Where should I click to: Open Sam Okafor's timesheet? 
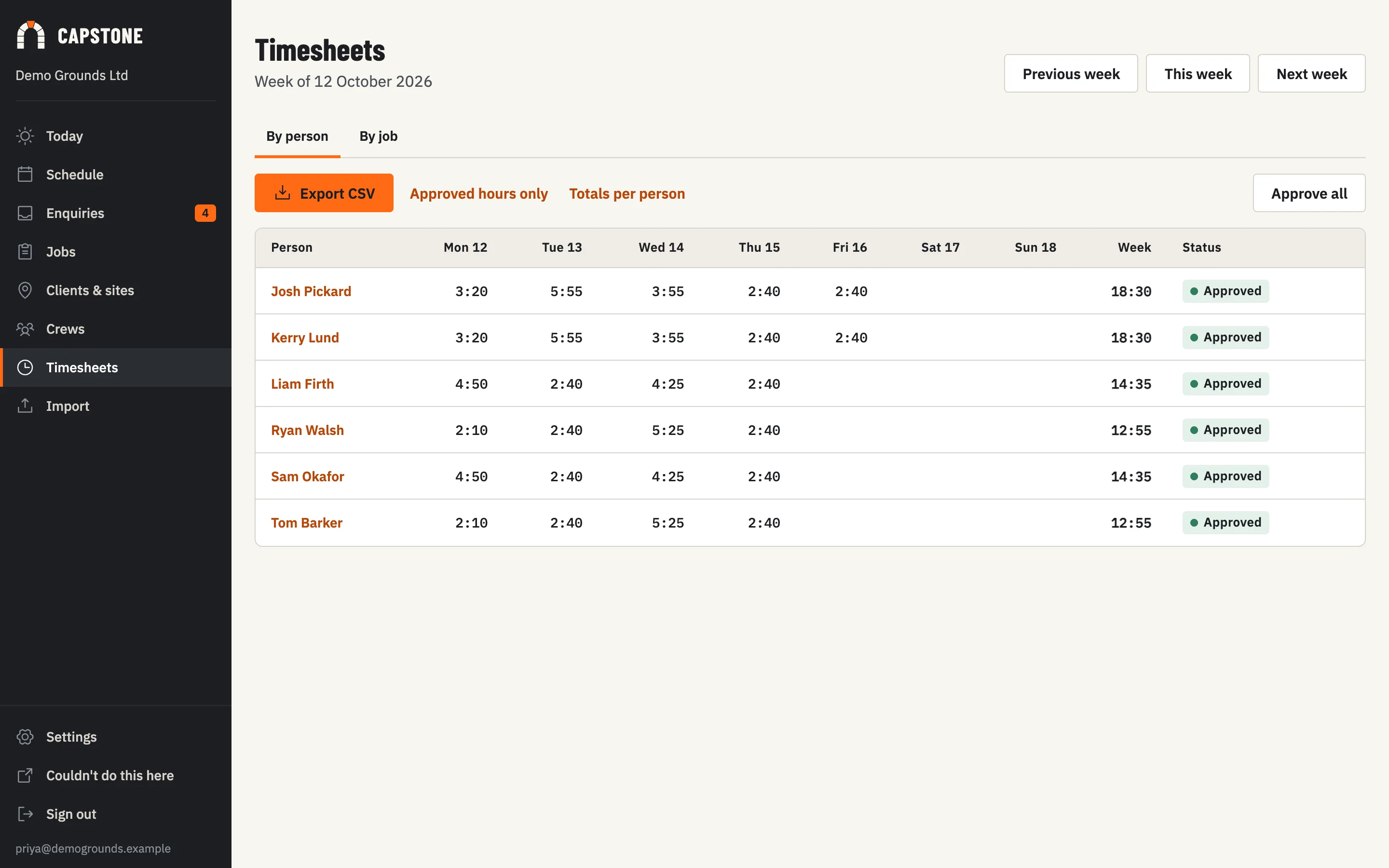tap(307, 476)
